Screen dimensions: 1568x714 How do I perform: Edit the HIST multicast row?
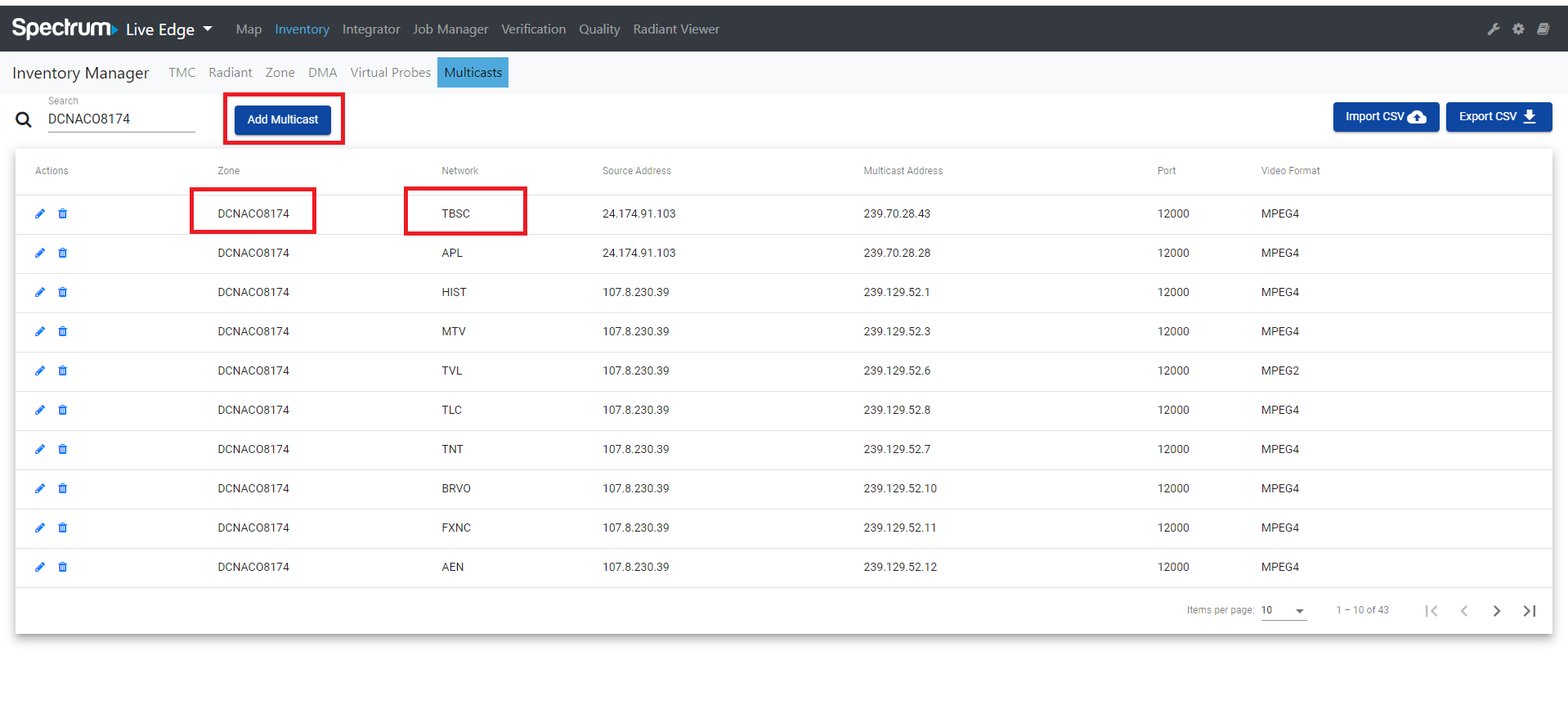40,292
